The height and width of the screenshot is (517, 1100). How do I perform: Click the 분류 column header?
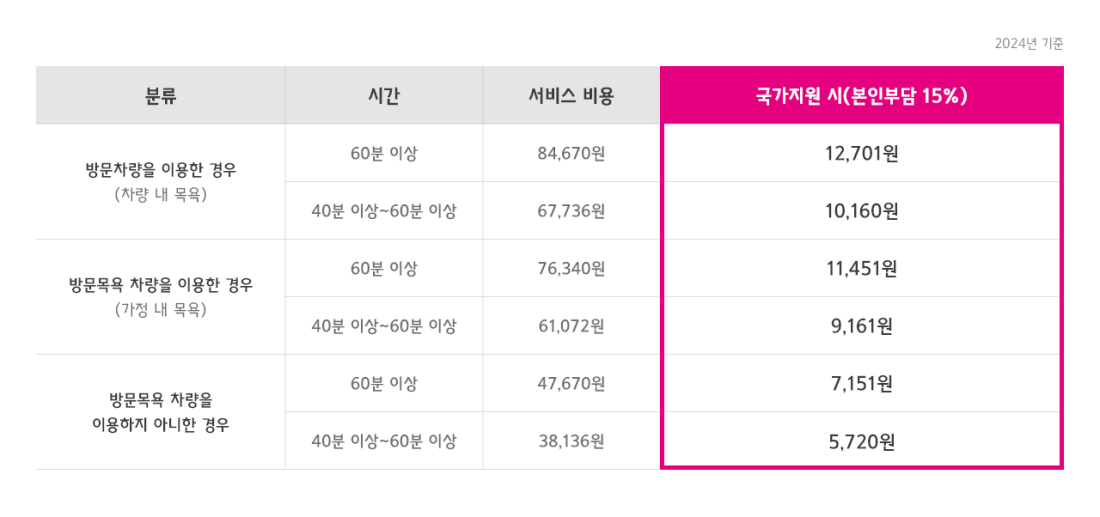pyautogui.click(x=161, y=95)
